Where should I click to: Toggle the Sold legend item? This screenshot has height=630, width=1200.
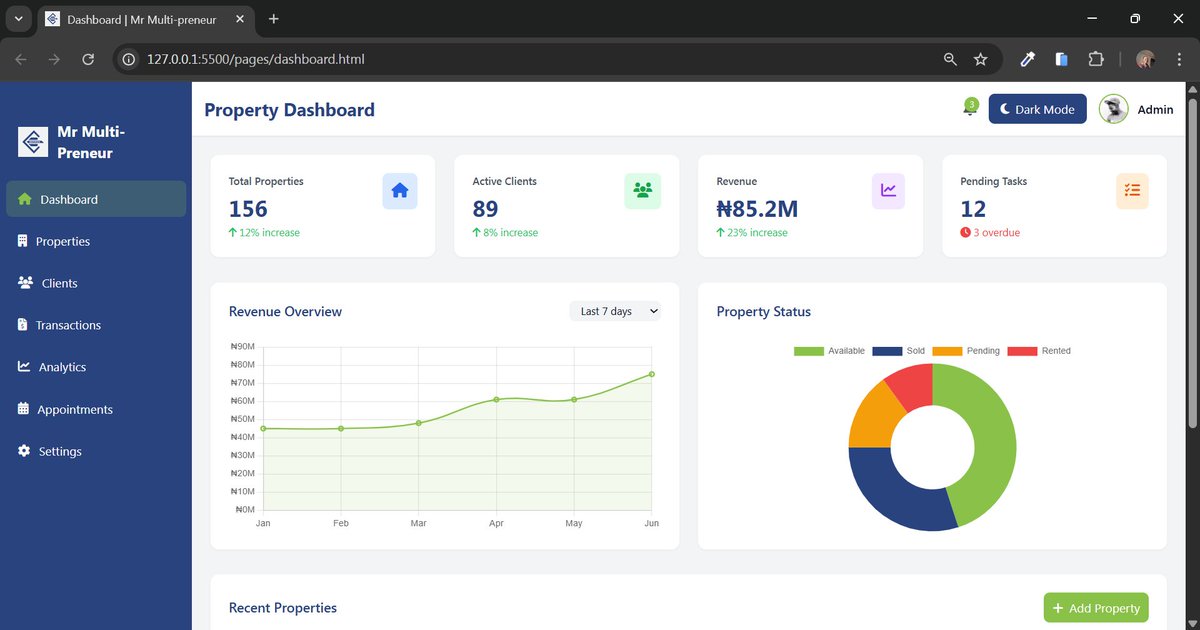point(899,351)
